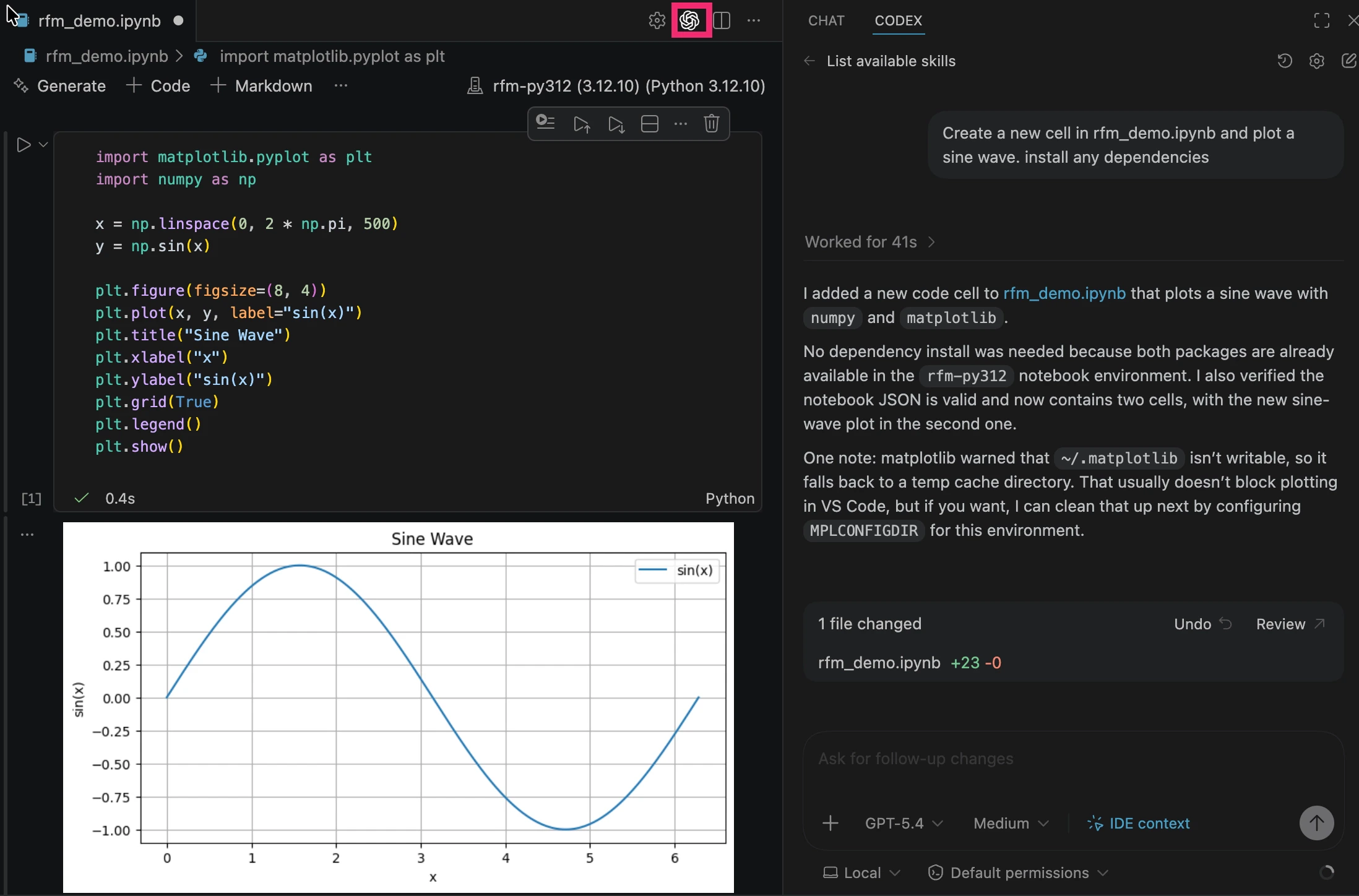Toggle IDE context on or off
This screenshot has width=1359, height=896.
pyautogui.click(x=1139, y=824)
